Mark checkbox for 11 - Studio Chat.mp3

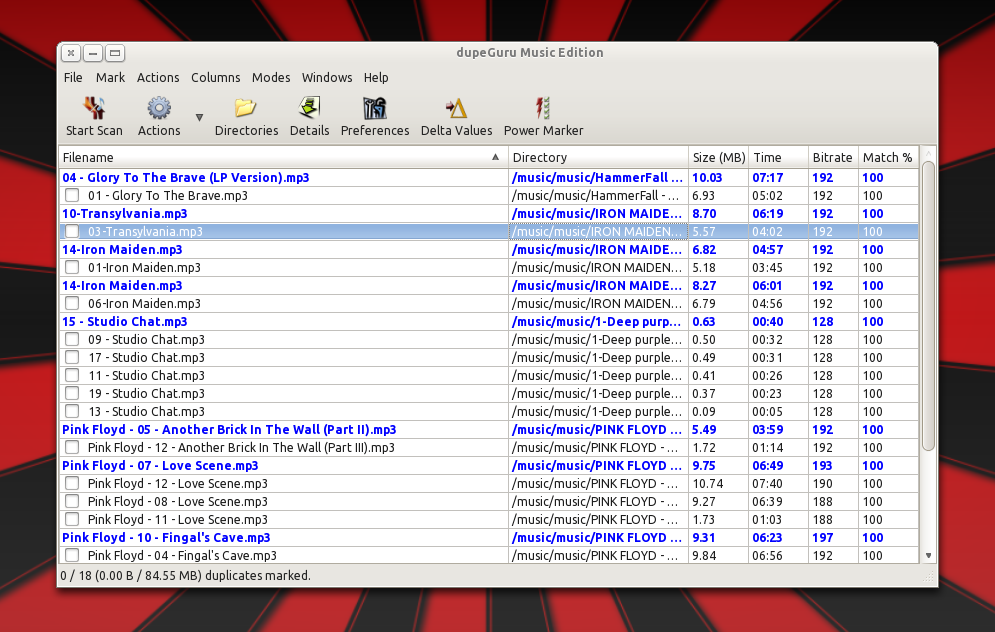click(72, 375)
